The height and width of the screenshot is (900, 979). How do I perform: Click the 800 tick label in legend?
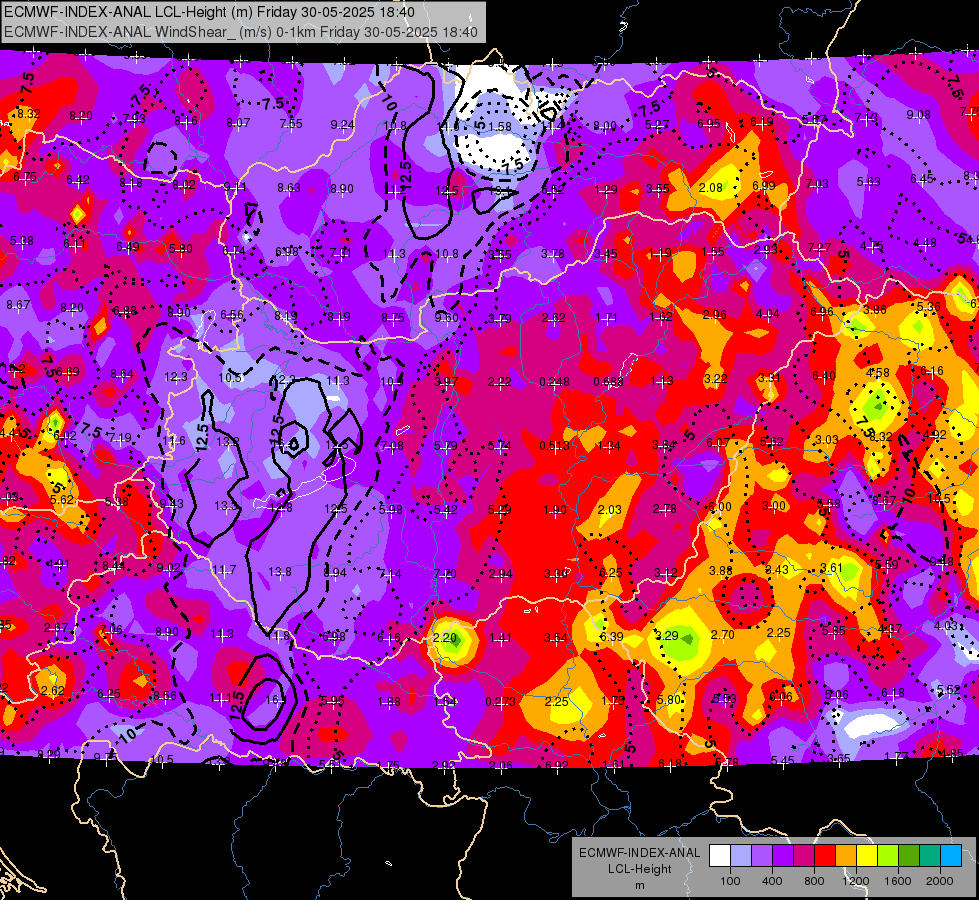814,881
